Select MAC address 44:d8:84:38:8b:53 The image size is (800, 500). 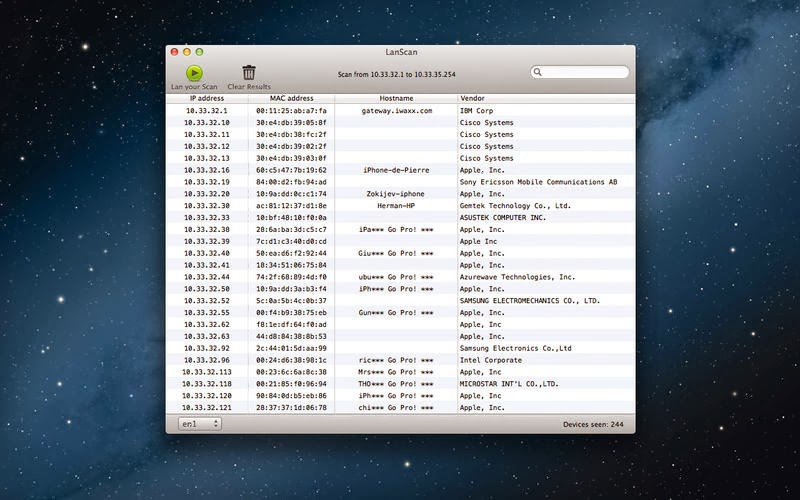coord(291,337)
